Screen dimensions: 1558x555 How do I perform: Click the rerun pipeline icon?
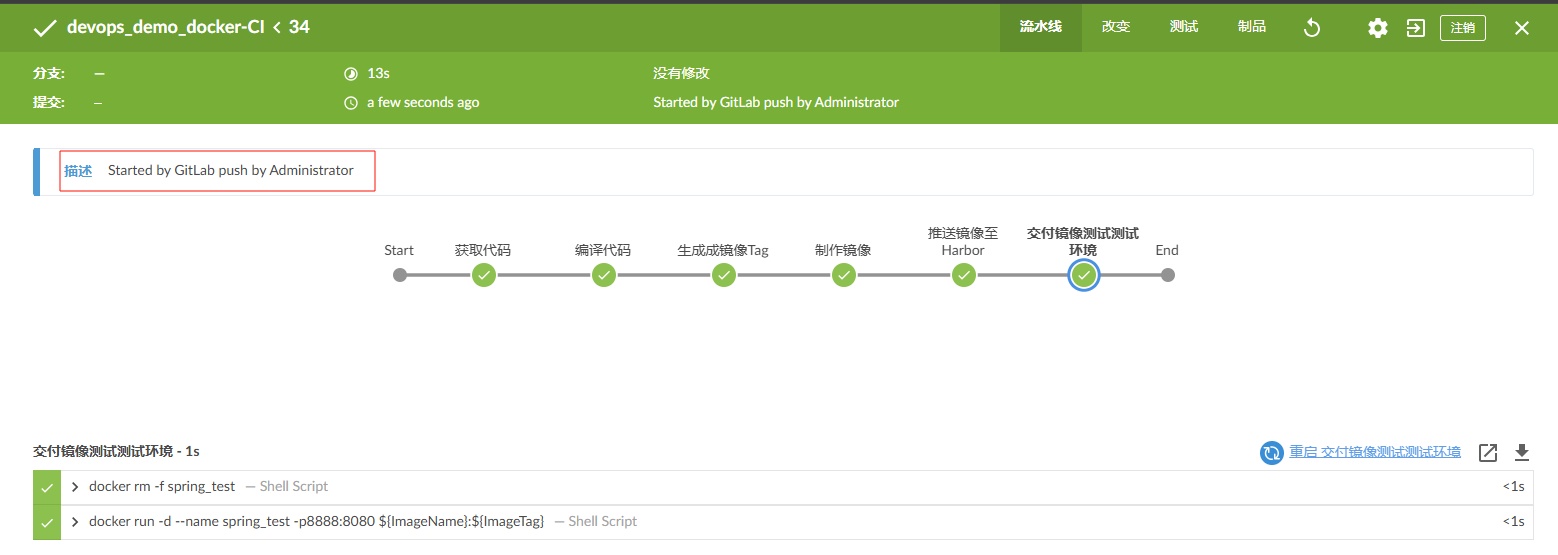[x=1312, y=28]
